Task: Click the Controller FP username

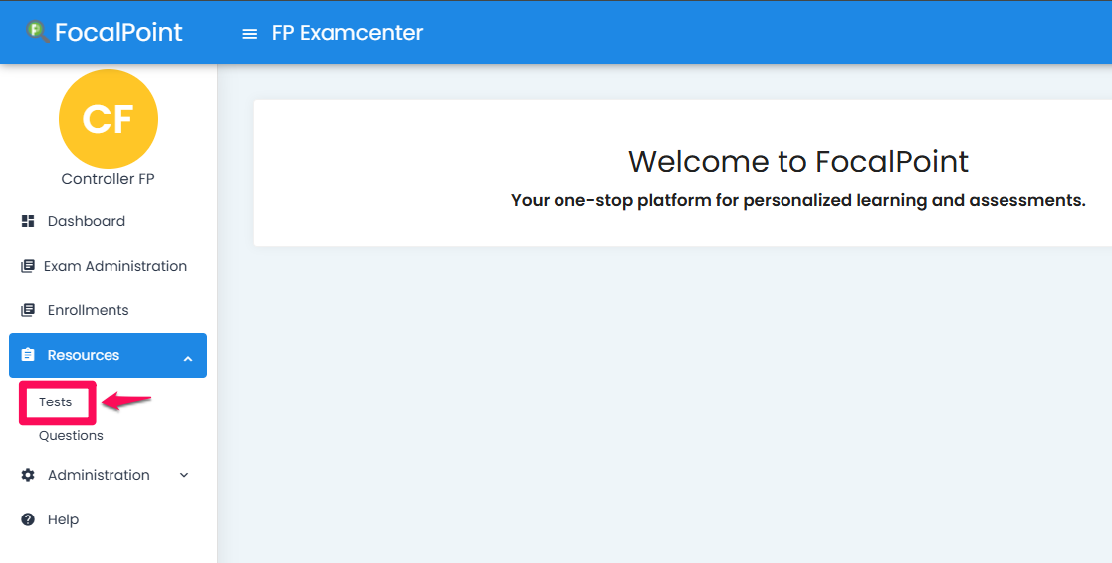Action: [x=108, y=179]
